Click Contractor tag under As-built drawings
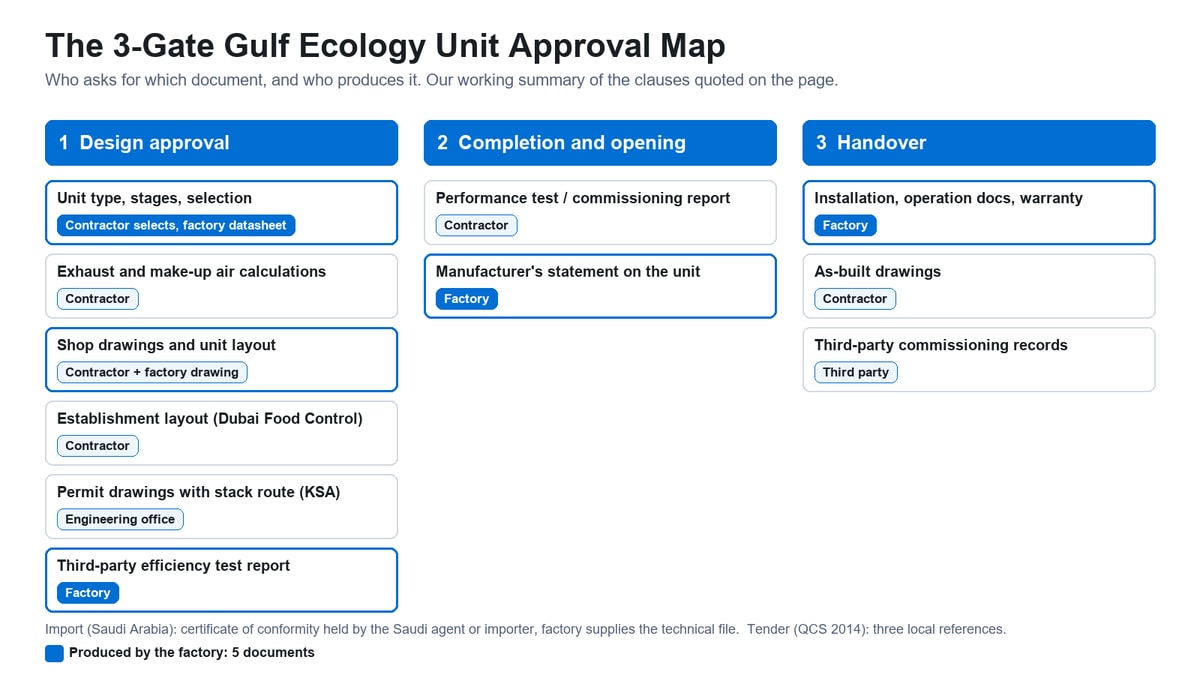This screenshot has width=1200, height=675. 855,299
